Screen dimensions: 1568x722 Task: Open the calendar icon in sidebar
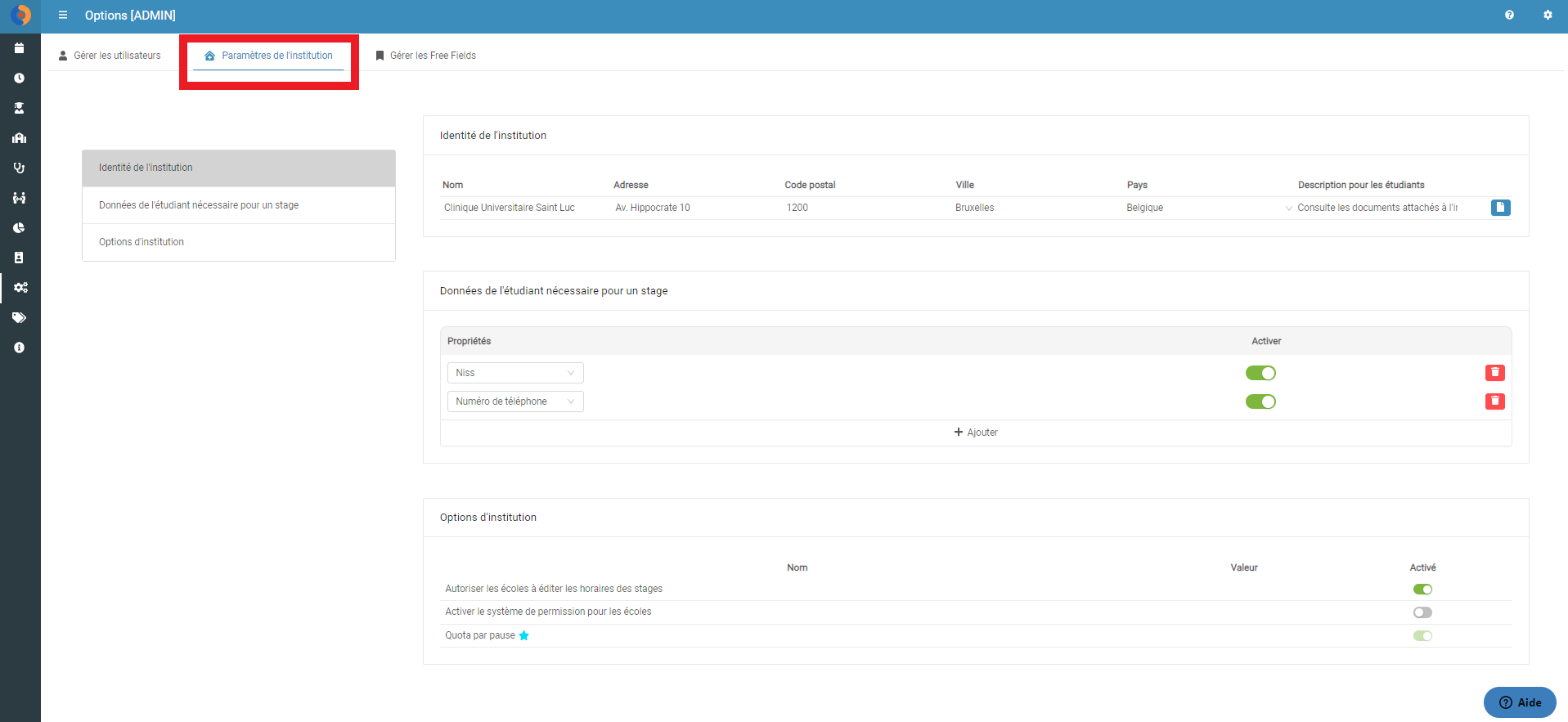coord(20,48)
